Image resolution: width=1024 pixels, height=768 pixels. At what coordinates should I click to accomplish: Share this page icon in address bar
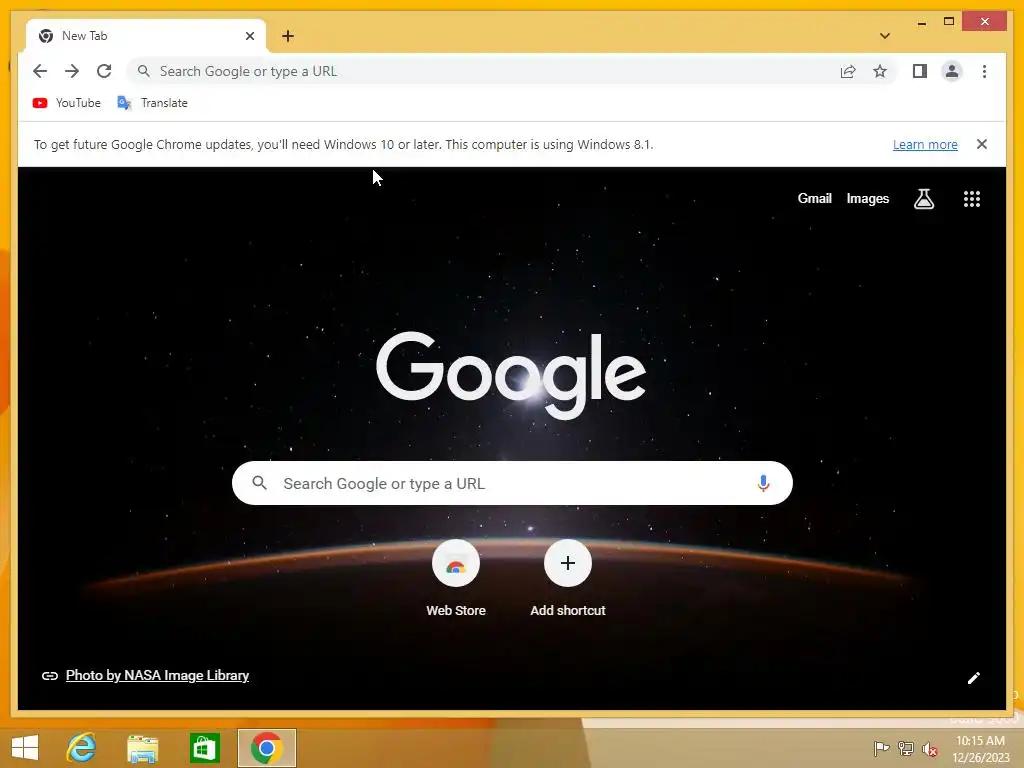coord(848,71)
